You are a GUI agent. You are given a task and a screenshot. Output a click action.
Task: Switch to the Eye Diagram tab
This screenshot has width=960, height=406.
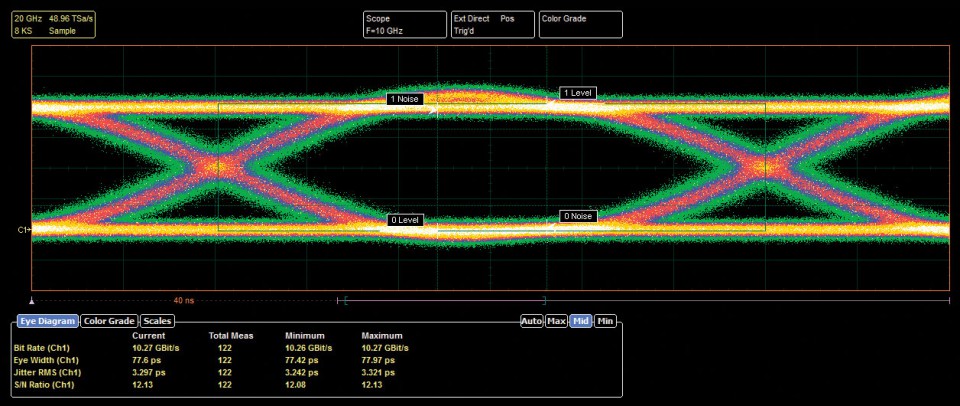pyautogui.click(x=46, y=321)
